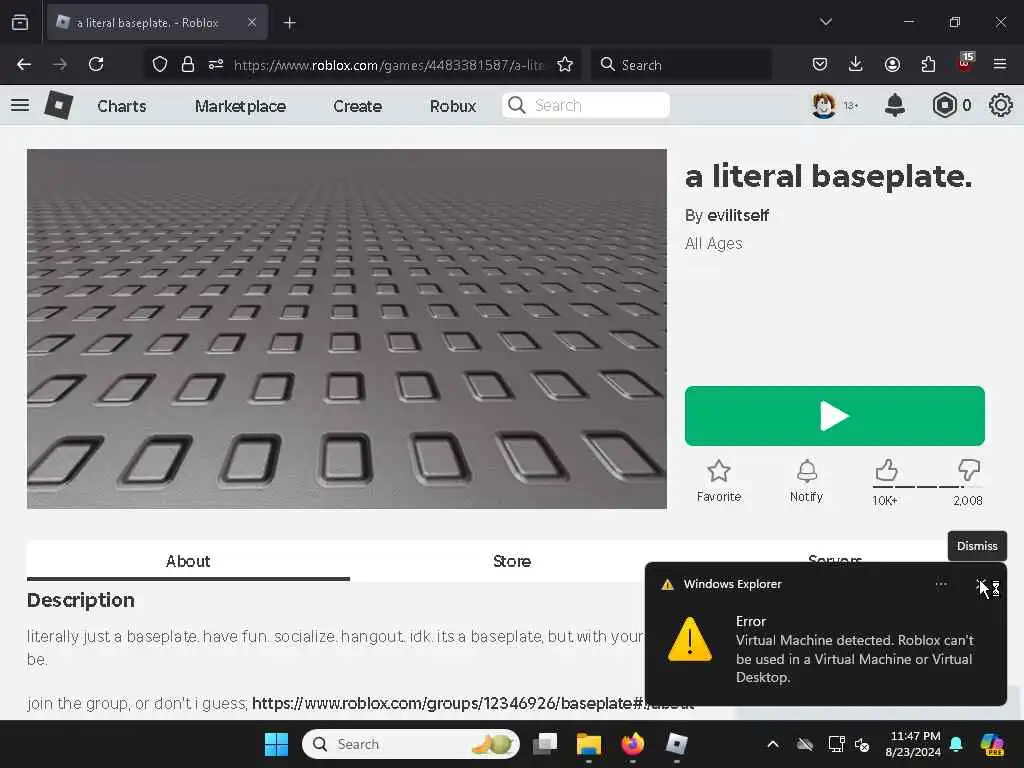Image resolution: width=1024 pixels, height=768 pixels.
Task: Expand the list all tabs chevron
Action: click(x=825, y=22)
